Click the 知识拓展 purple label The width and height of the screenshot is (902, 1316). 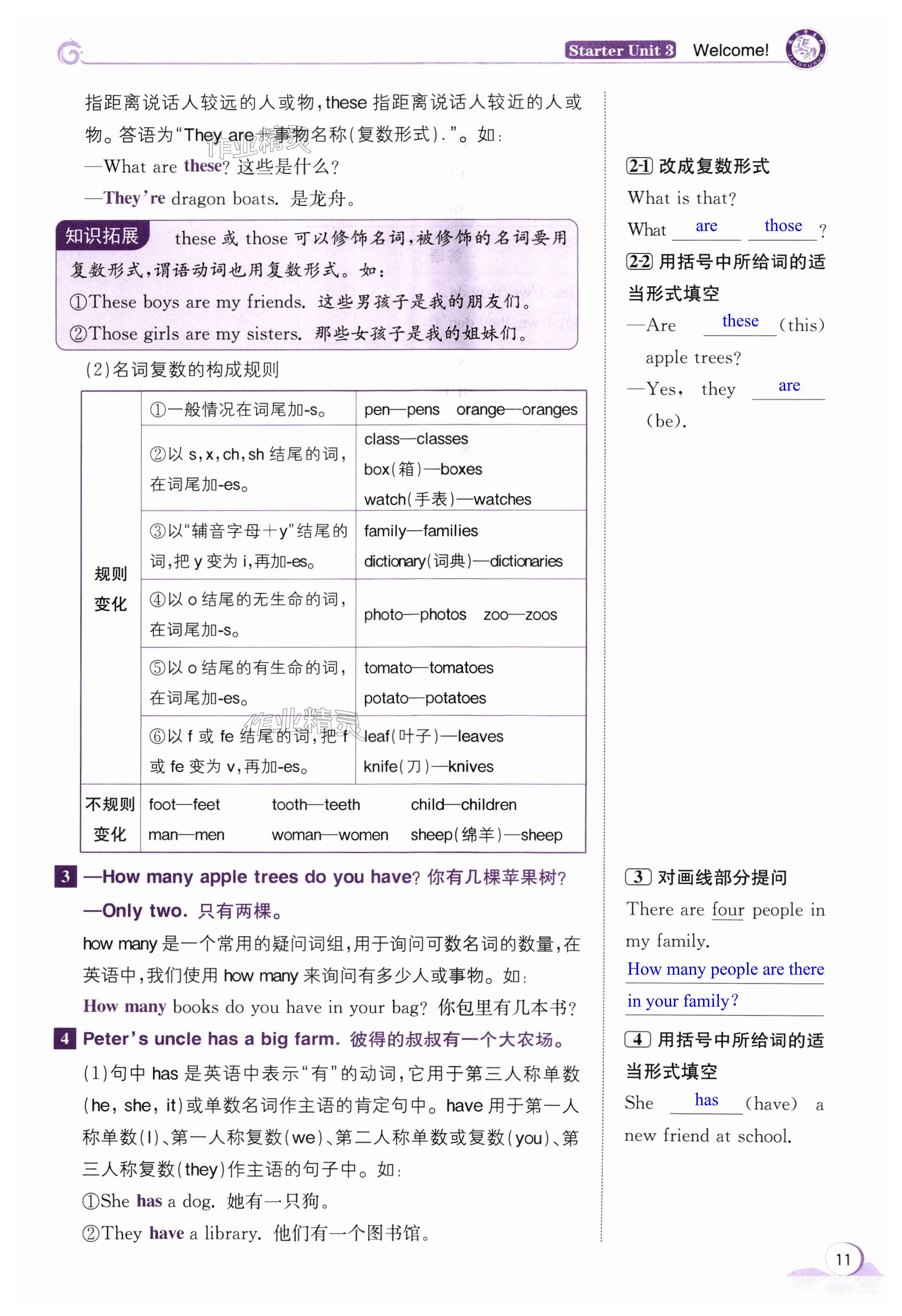(102, 236)
